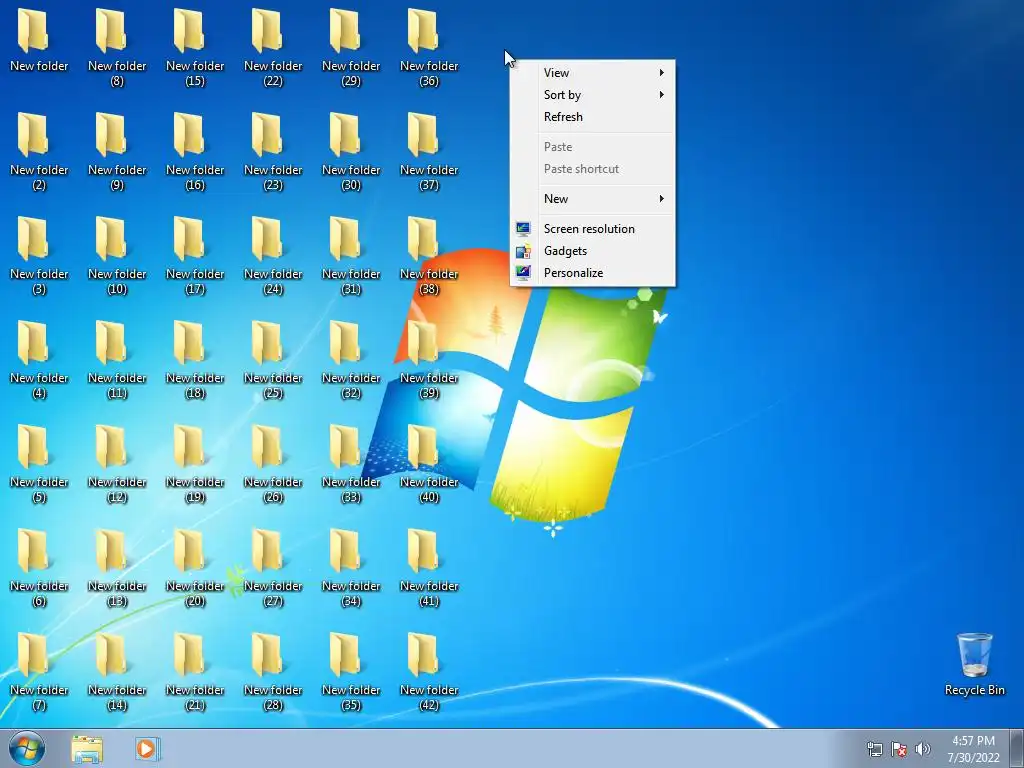Select the New folder (42) icon
Viewport: 1024px width, 768px height.
(423, 654)
